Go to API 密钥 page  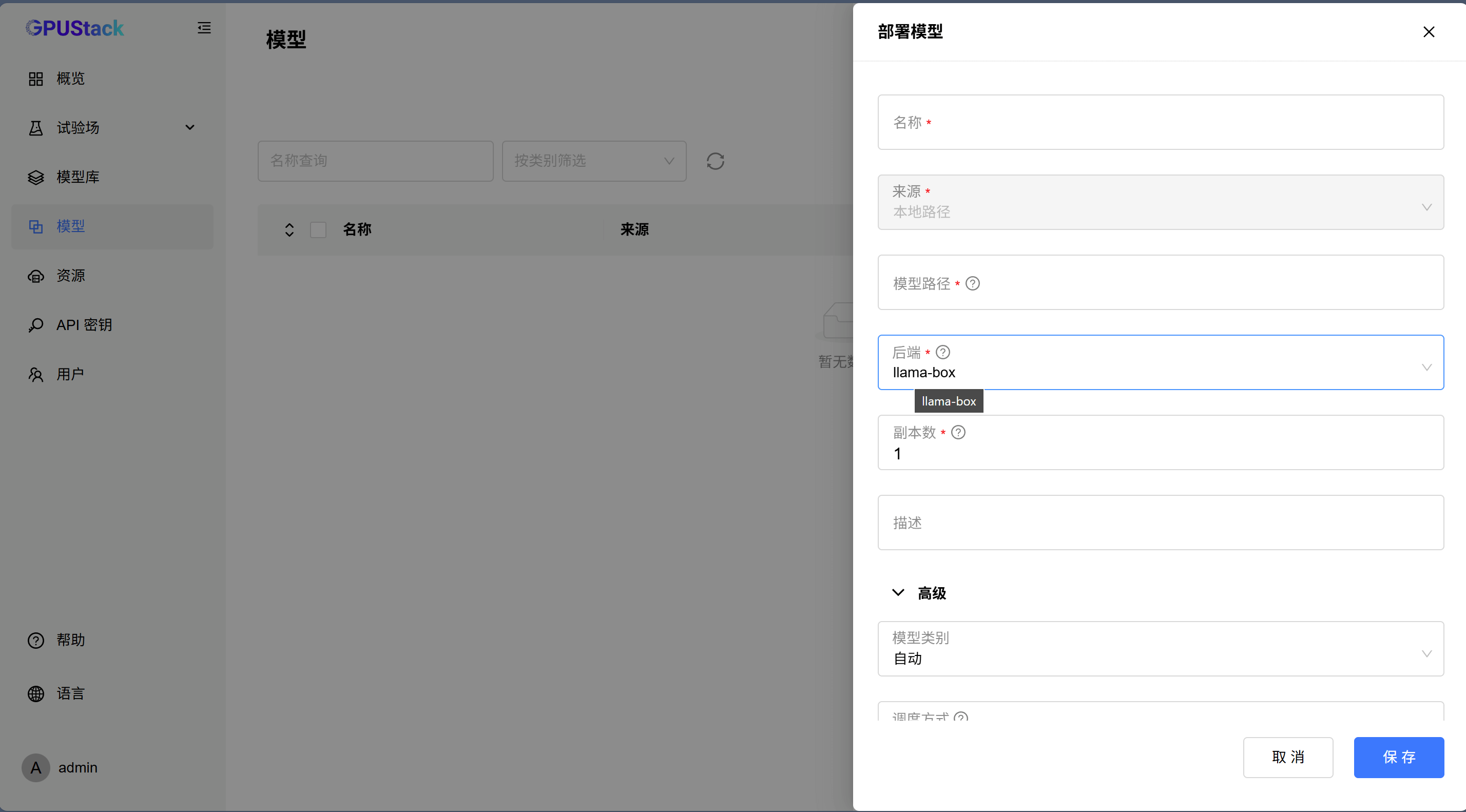(84, 325)
